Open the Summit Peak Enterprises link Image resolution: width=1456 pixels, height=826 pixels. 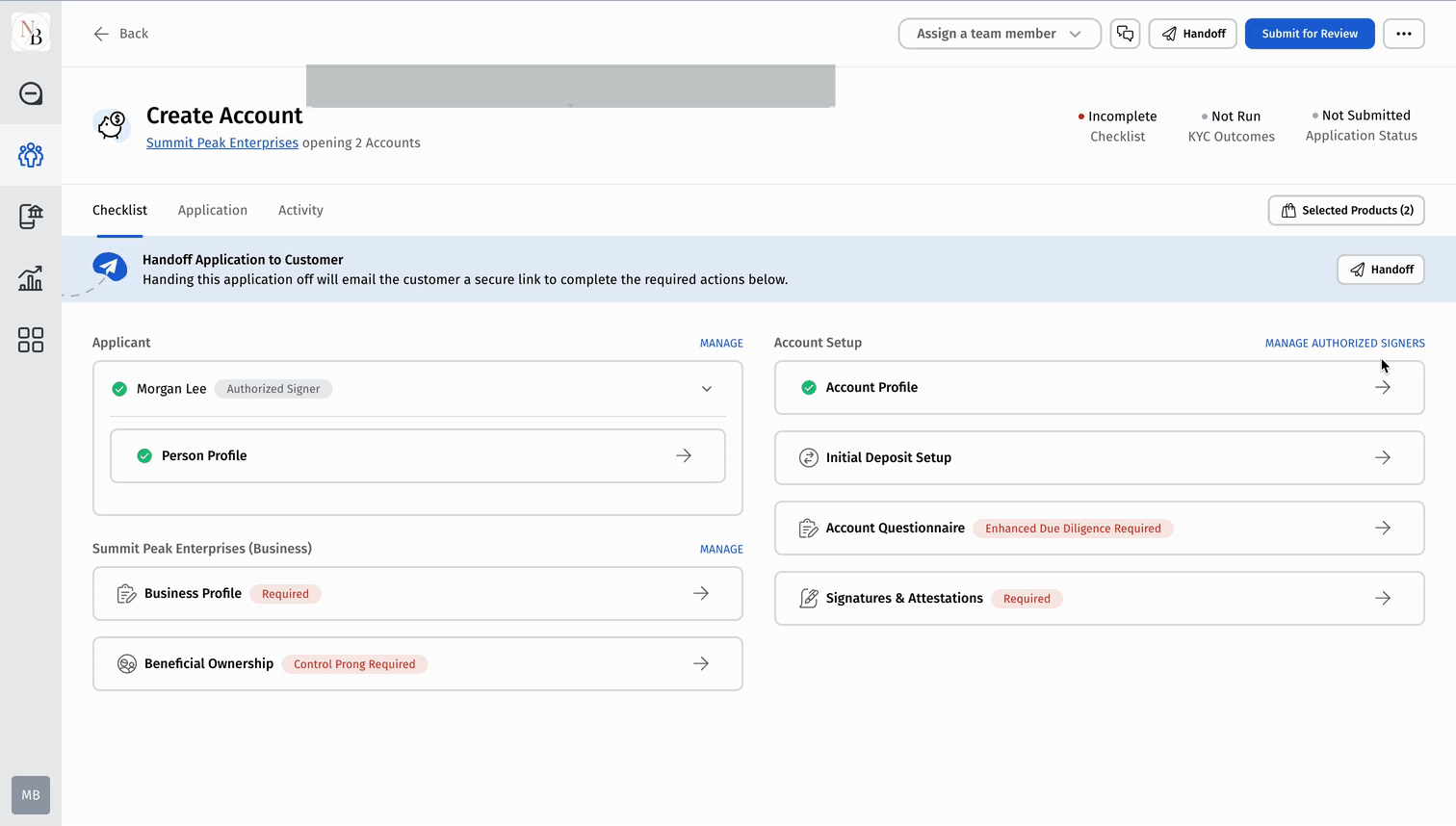[222, 142]
